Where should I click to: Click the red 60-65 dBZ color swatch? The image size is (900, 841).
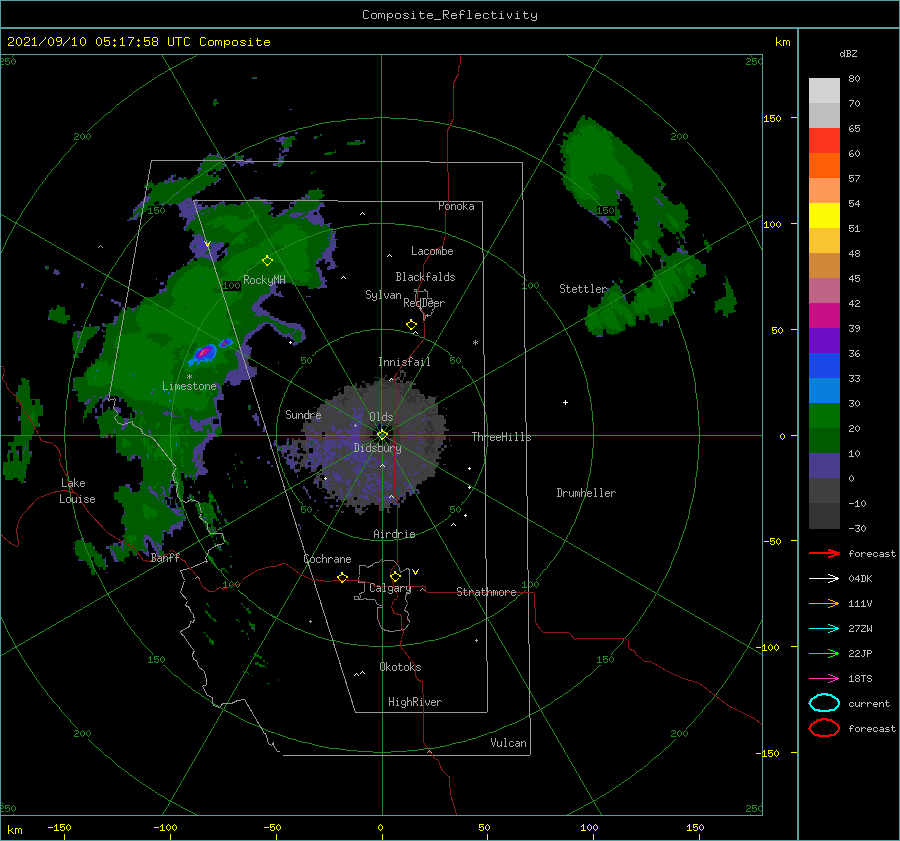coord(824,141)
